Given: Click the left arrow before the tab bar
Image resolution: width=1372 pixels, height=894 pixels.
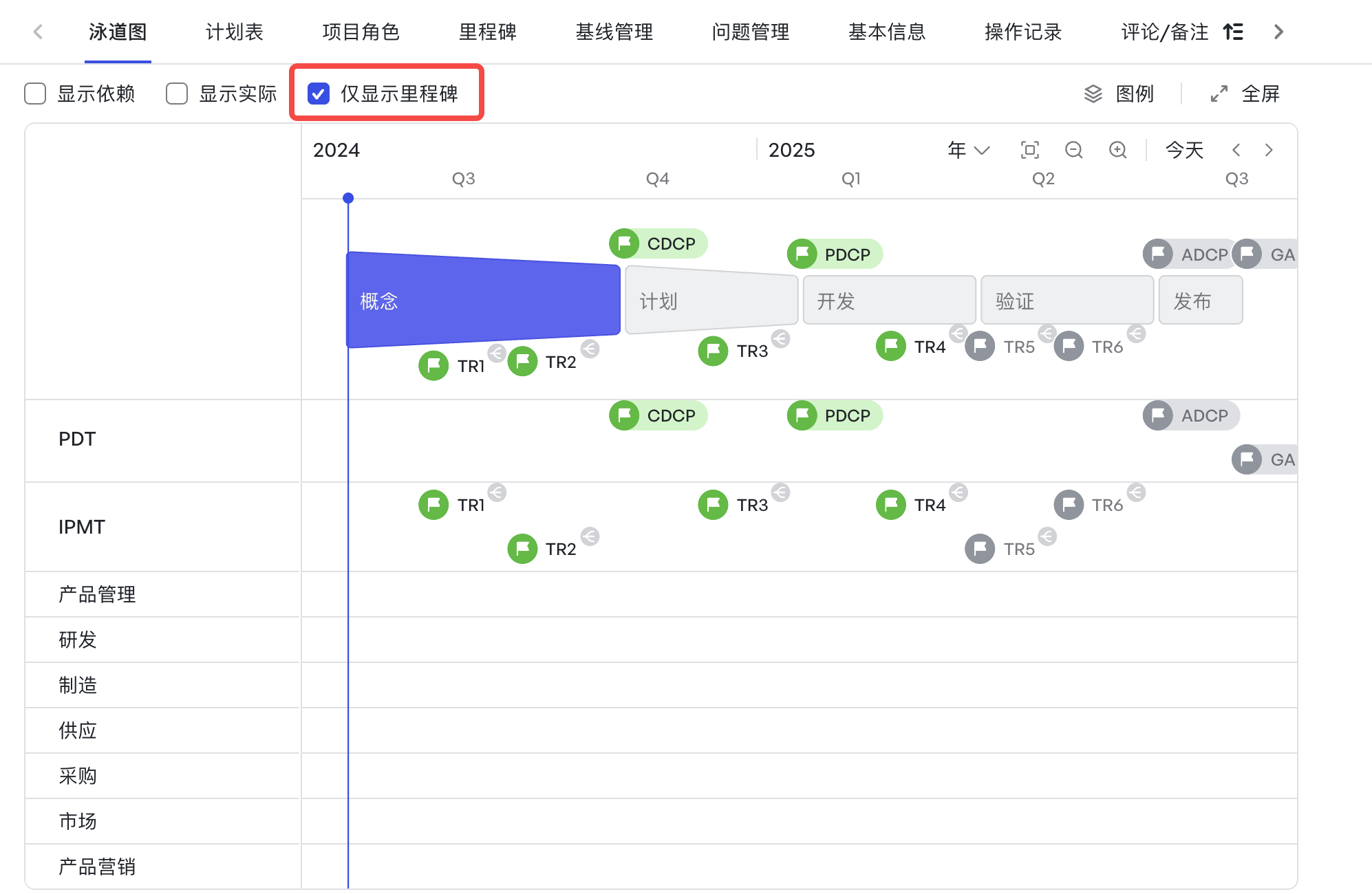Looking at the screenshot, I should (x=39, y=32).
